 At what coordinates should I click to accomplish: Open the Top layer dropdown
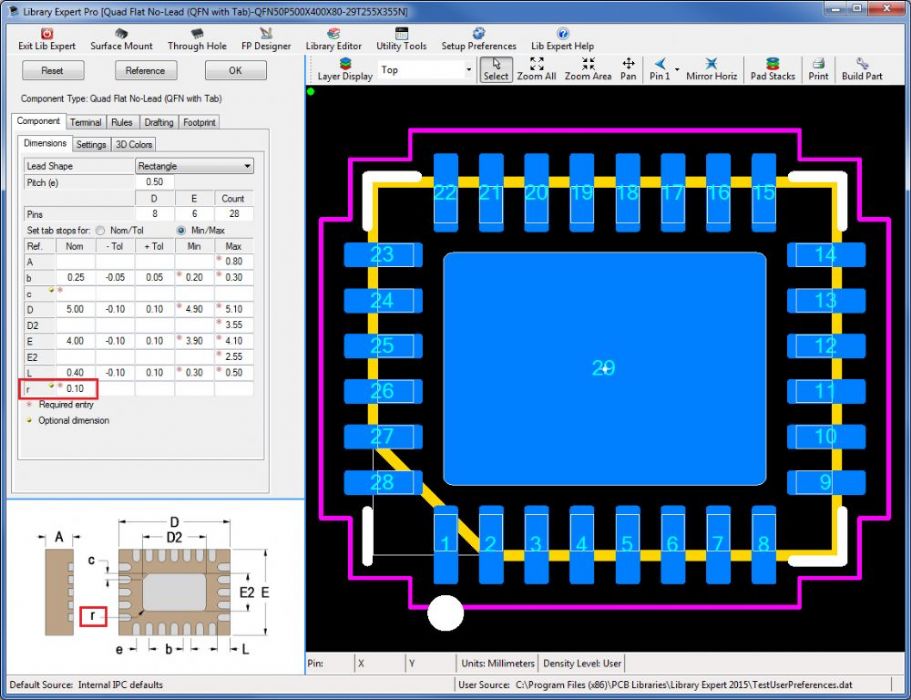click(468, 70)
